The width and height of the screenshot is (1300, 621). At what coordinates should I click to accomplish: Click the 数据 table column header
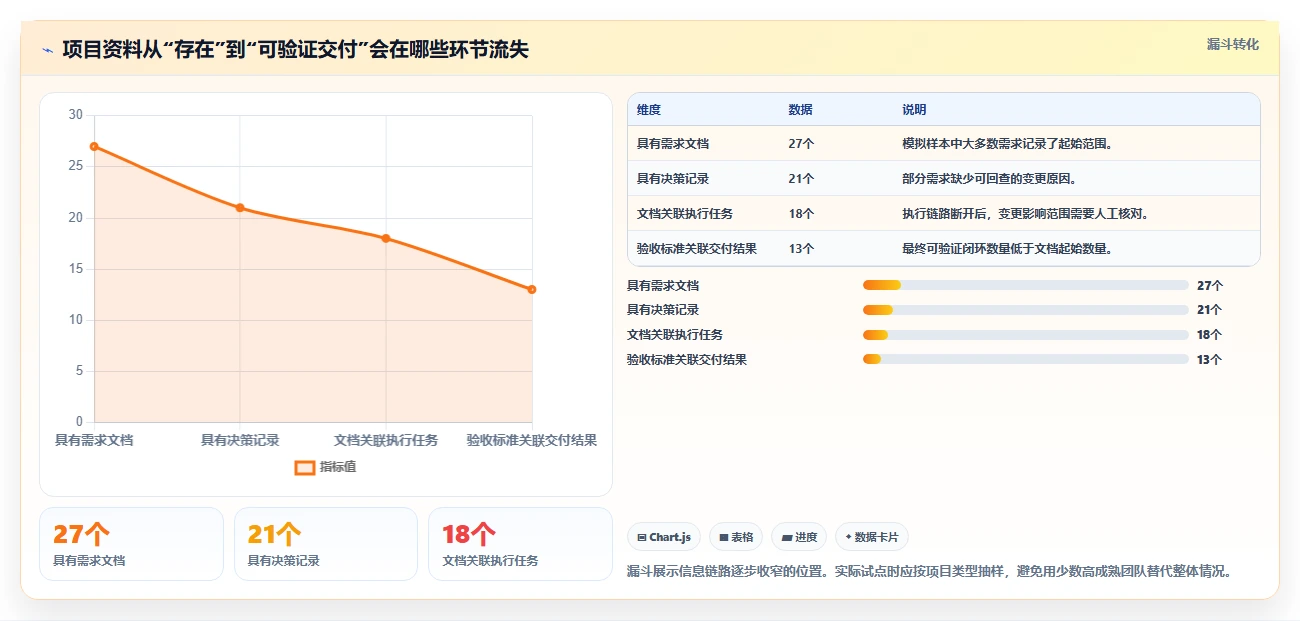pos(800,110)
